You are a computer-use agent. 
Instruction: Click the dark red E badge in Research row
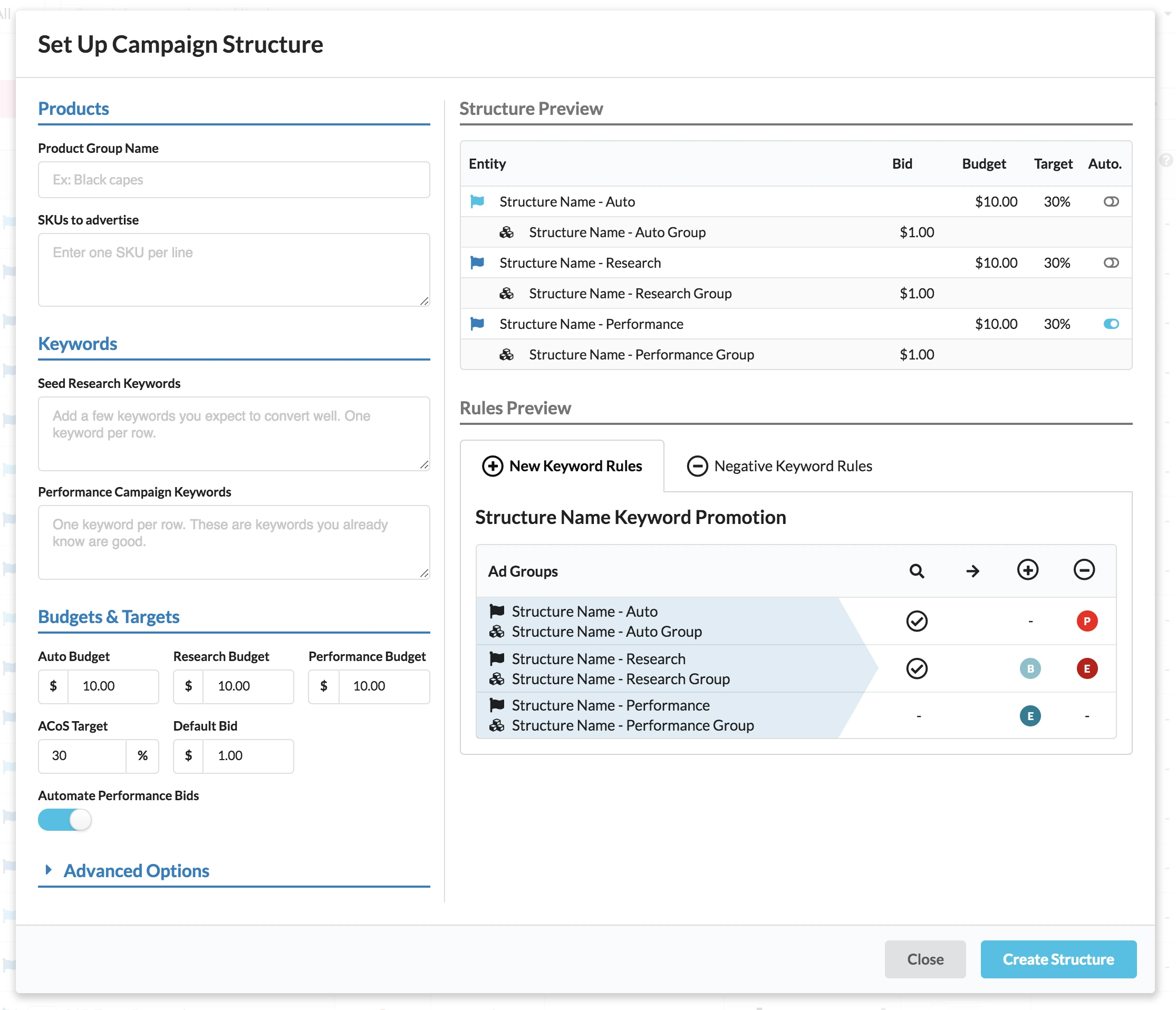coord(1086,668)
